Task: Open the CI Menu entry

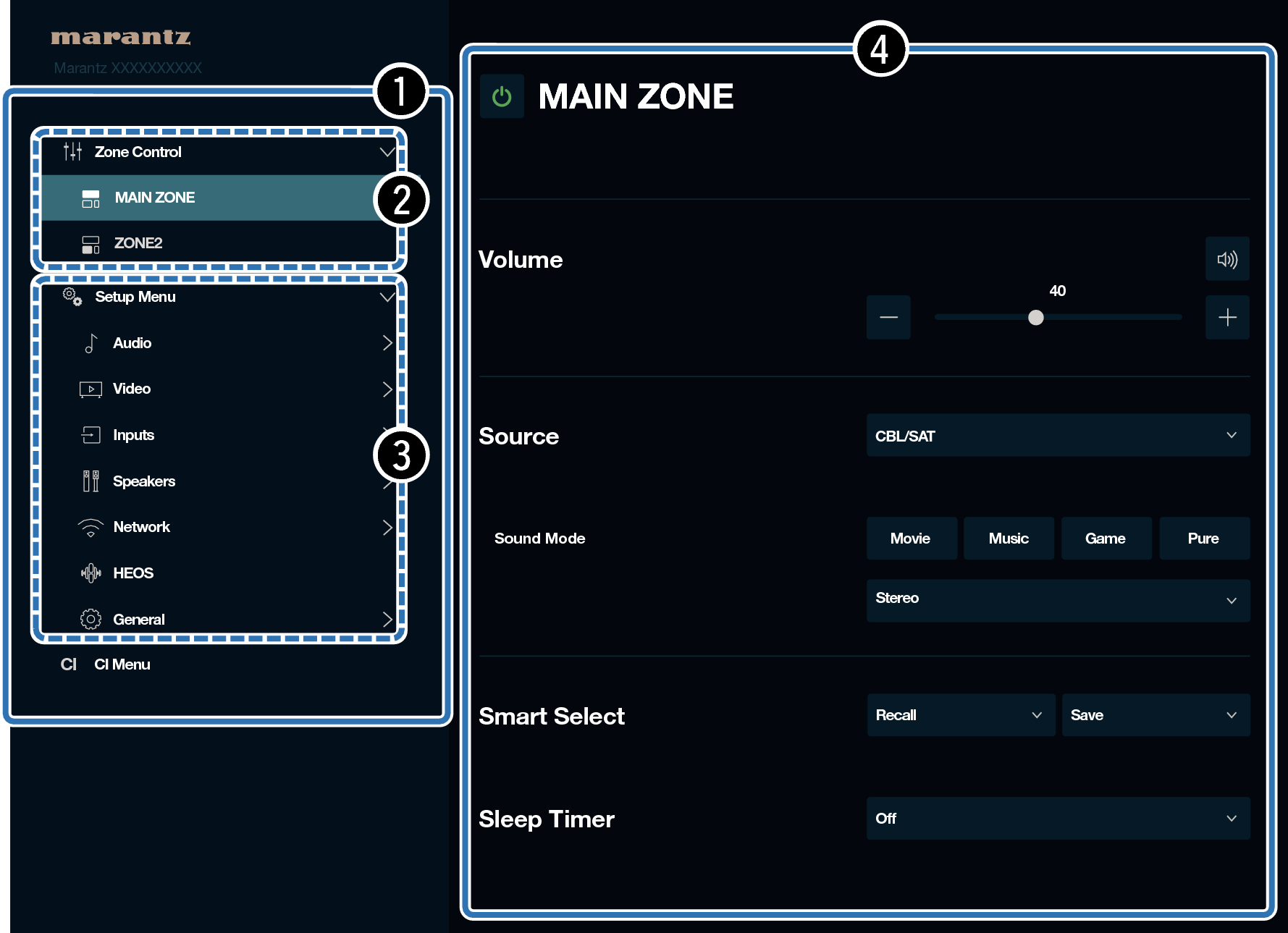Action: click(x=122, y=664)
